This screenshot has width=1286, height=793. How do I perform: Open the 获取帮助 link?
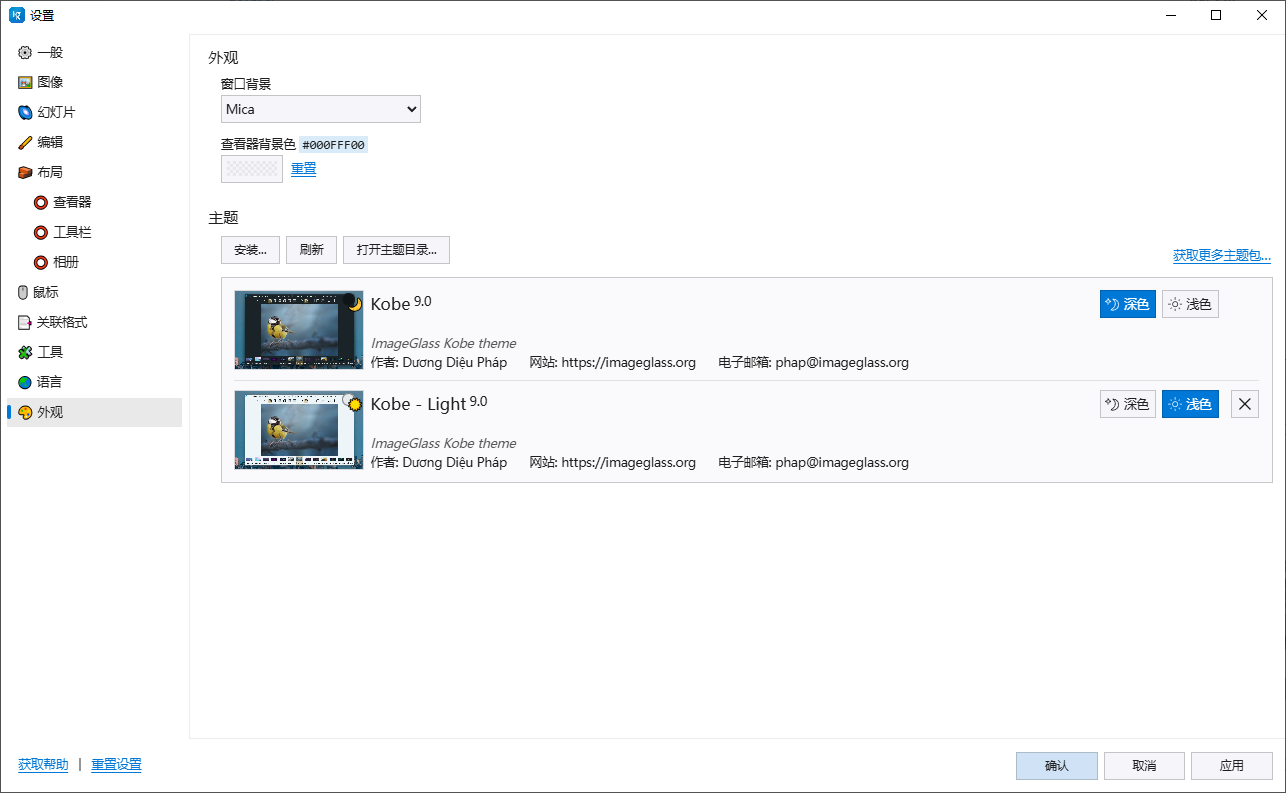click(x=43, y=764)
